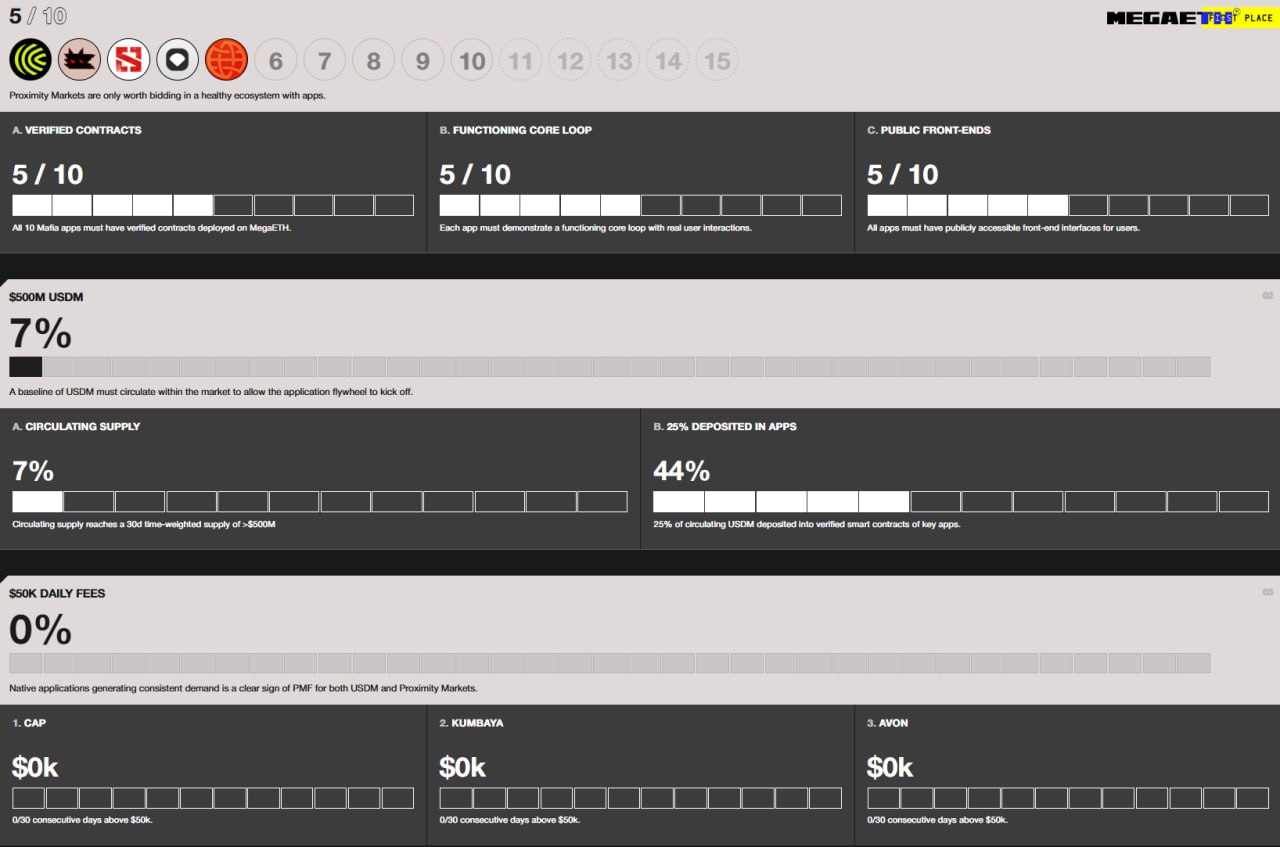Click the "$0k" value in the Kumbaya card

pos(463,767)
